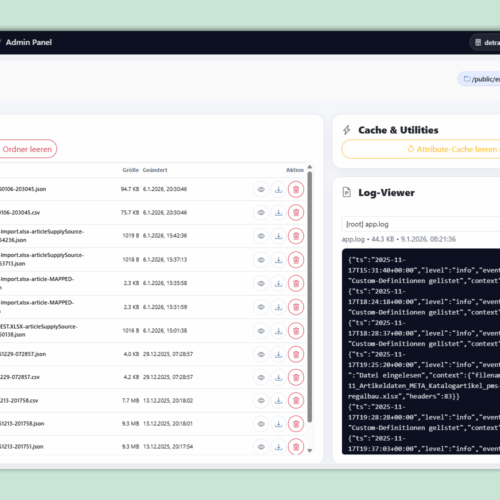The height and width of the screenshot is (500, 500).
Task: Click the 1019 B size cell
Action: pyautogui.click(x=131, y=236)
